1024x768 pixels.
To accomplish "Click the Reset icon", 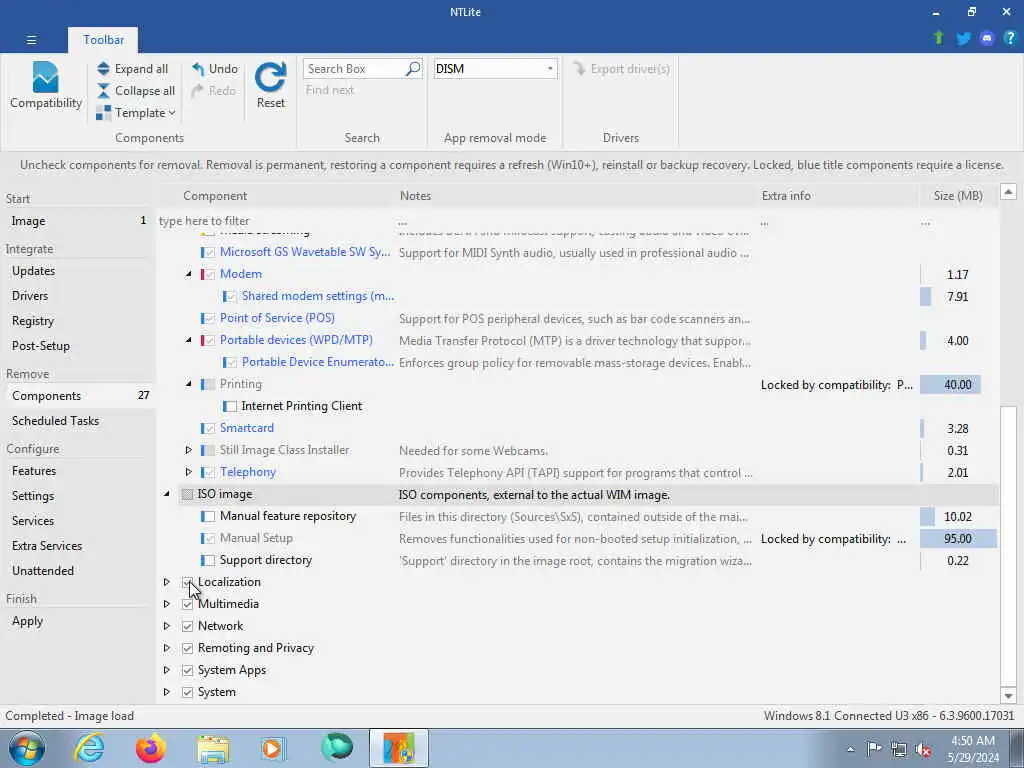I will pos(270,78).
